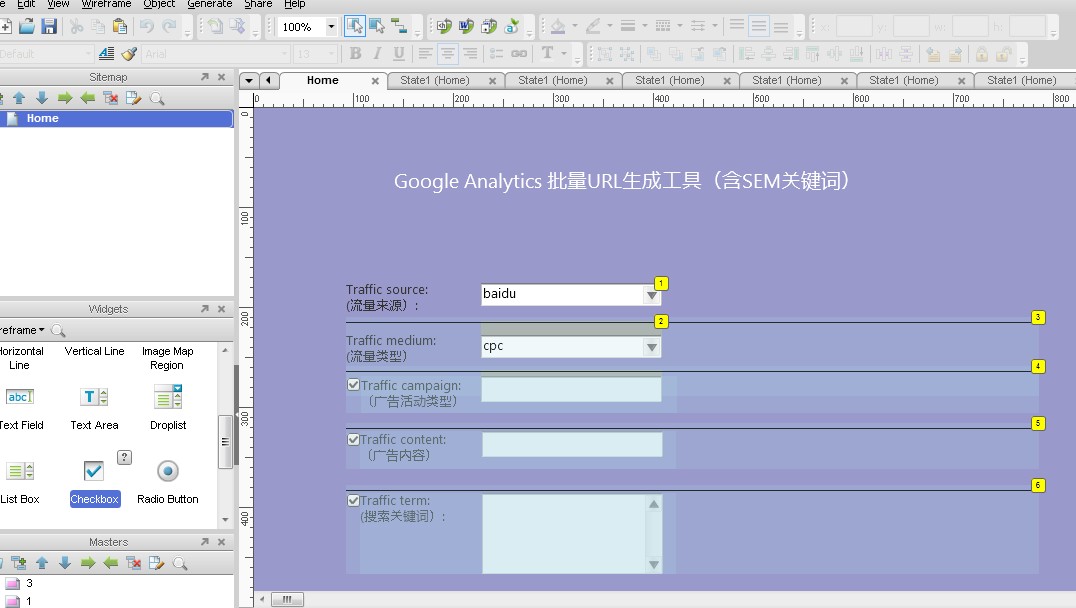The height and width of the screenshot is (608, 1076).
Task: Toggle middle vertical alignment button
Action: pos(758,27)
